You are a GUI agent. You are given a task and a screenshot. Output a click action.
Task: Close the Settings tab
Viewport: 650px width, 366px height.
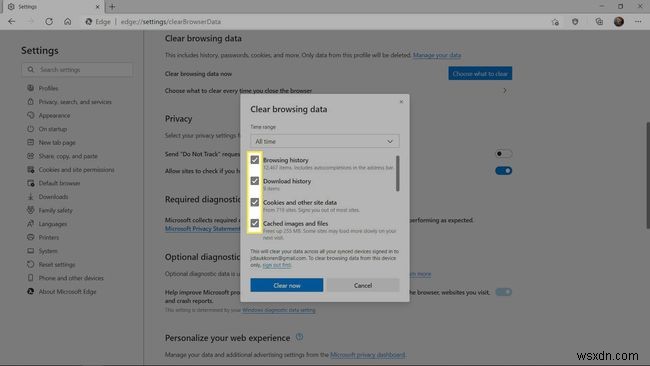pyautogui.click(x=97, y=7)
